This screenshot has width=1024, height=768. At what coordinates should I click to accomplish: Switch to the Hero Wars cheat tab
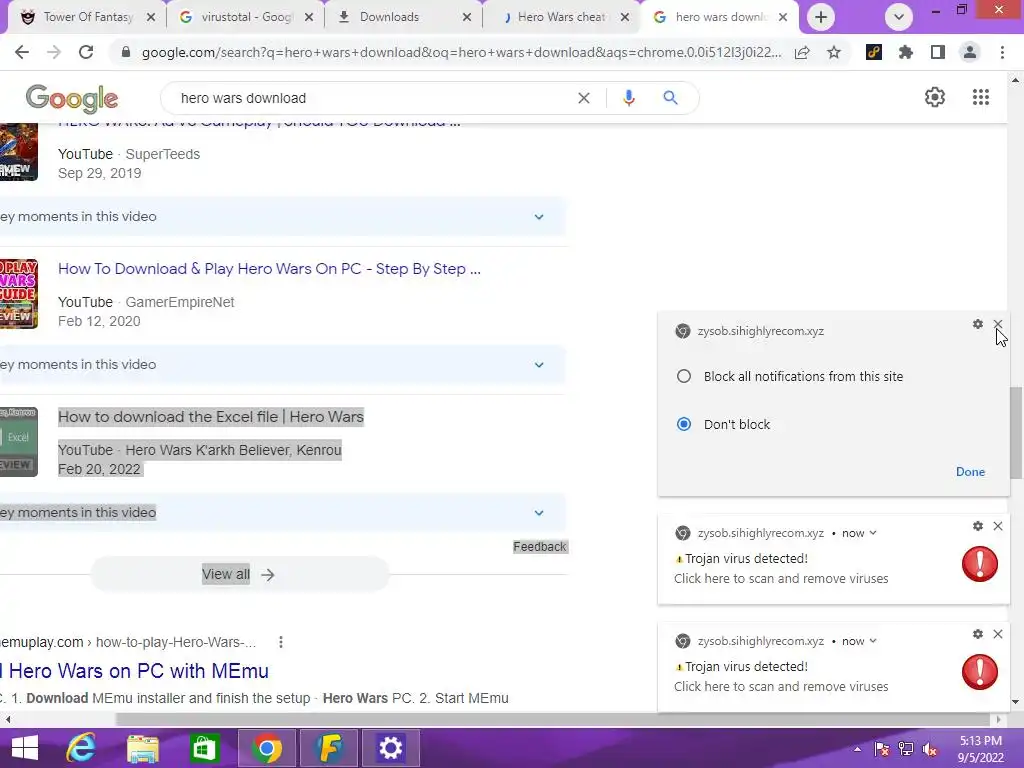click(x=561, y=17)
